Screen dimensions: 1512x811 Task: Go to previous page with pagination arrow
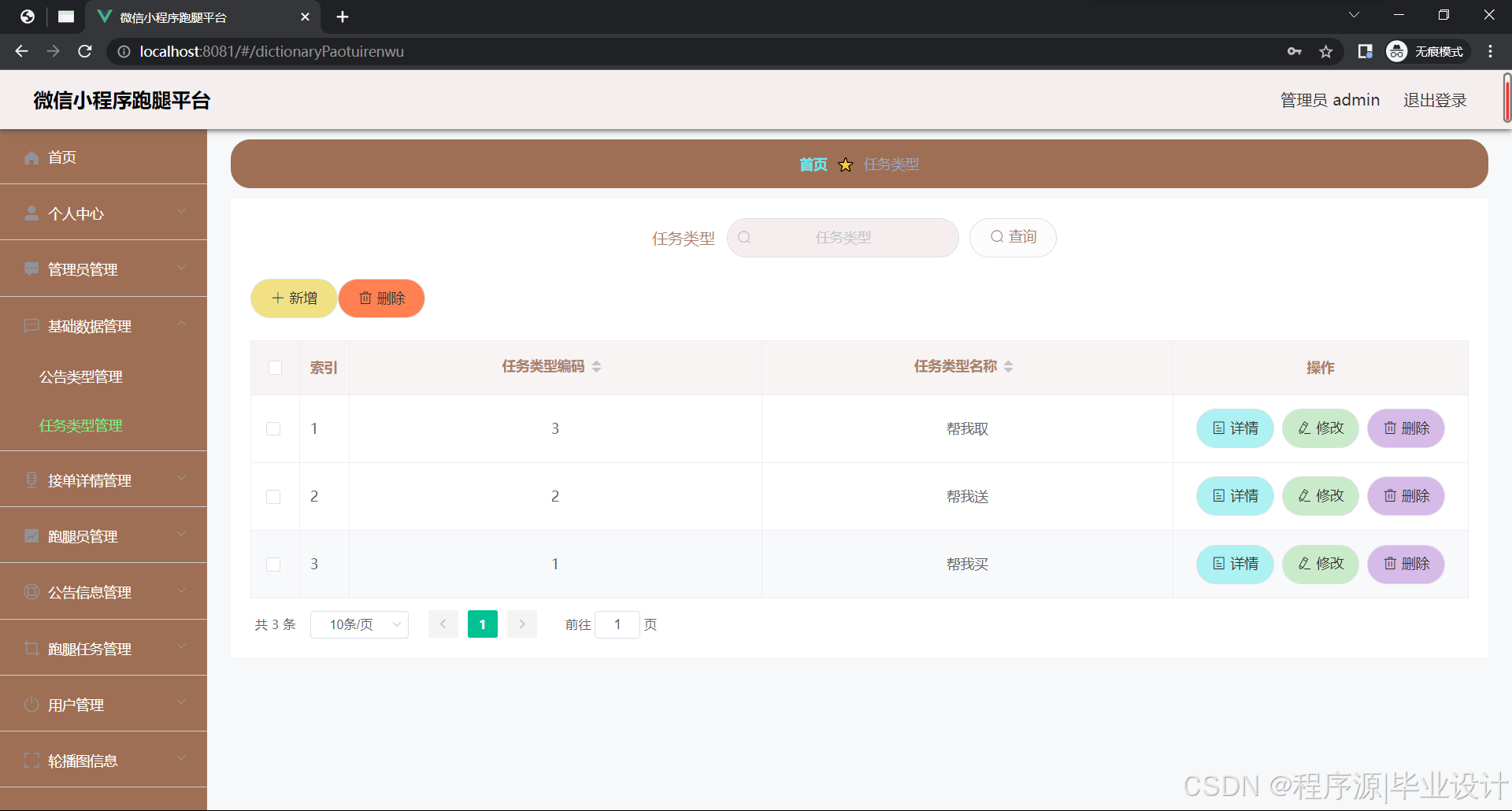(x=443, y=624)
